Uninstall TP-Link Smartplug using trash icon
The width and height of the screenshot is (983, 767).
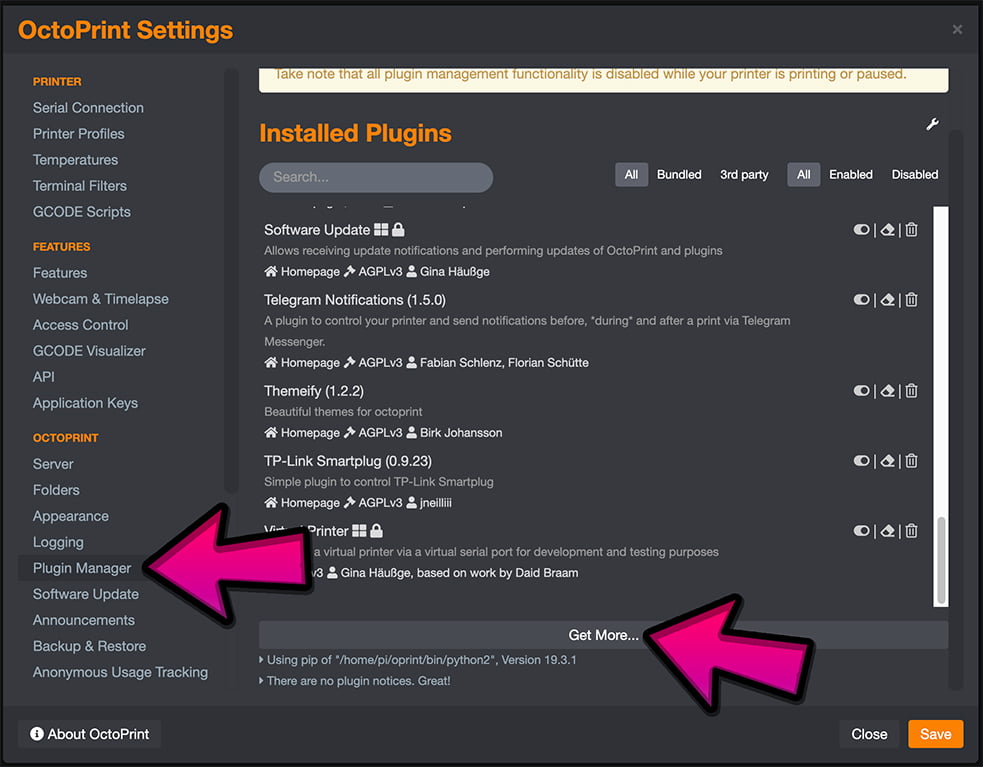click(912, 462)
